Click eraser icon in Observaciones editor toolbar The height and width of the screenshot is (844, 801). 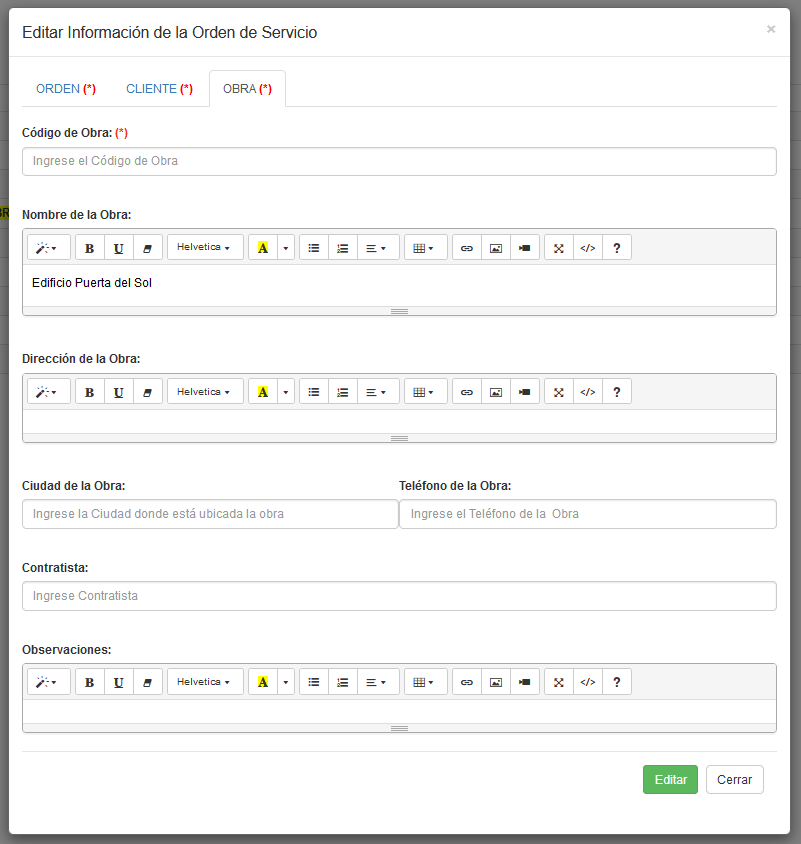tap(148, 682)
